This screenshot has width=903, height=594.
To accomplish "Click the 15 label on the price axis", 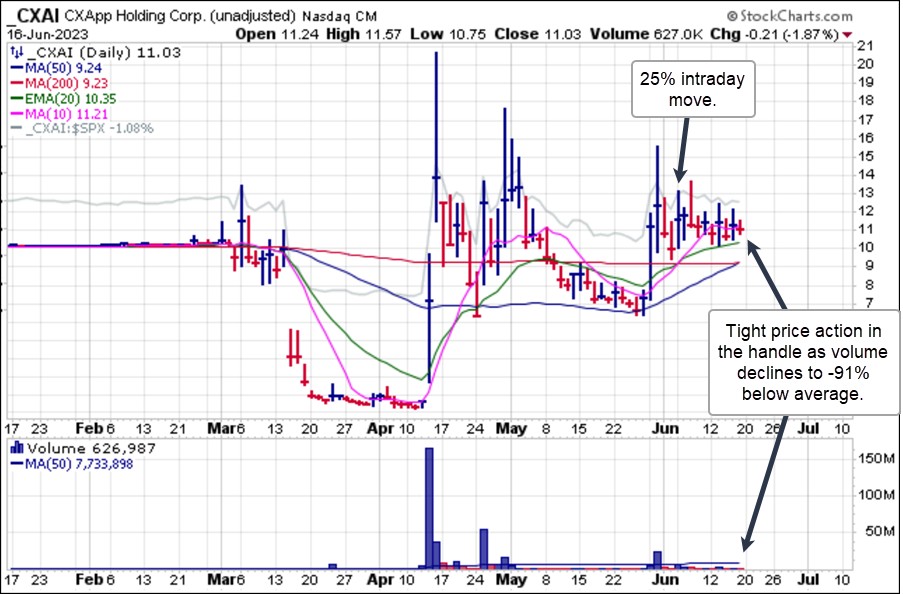I will 865,156.
